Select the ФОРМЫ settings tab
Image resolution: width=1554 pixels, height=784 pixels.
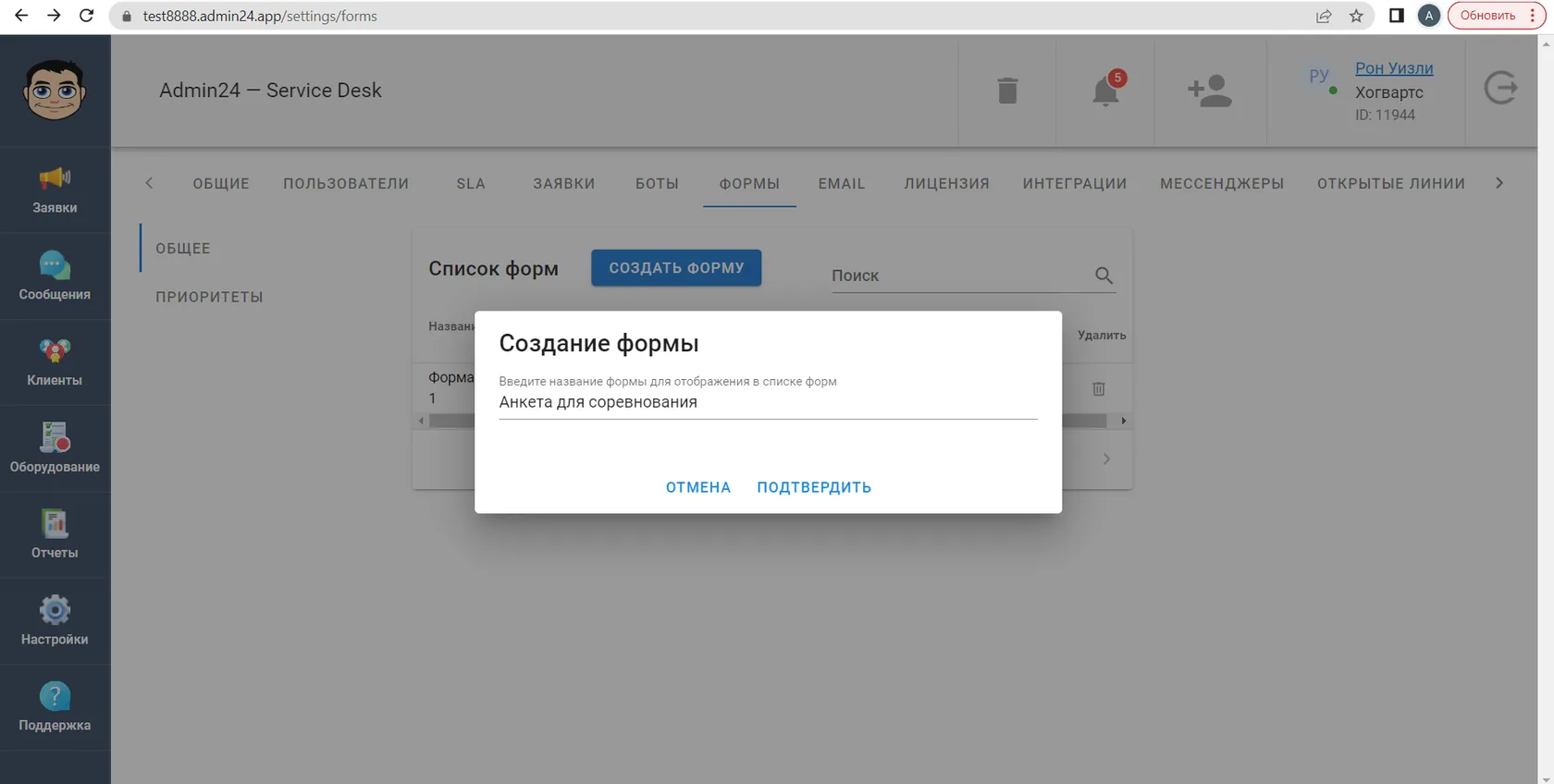coord(749,183)
